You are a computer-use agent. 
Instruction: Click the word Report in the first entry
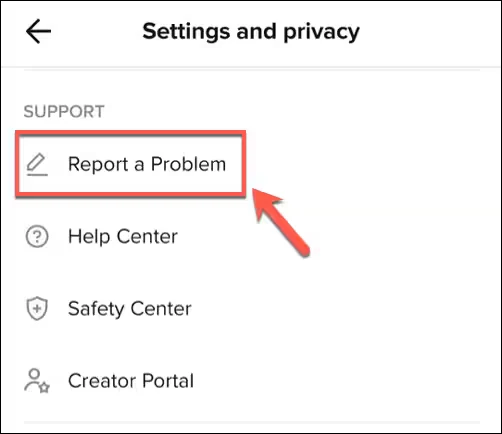(x=98, y=165)
